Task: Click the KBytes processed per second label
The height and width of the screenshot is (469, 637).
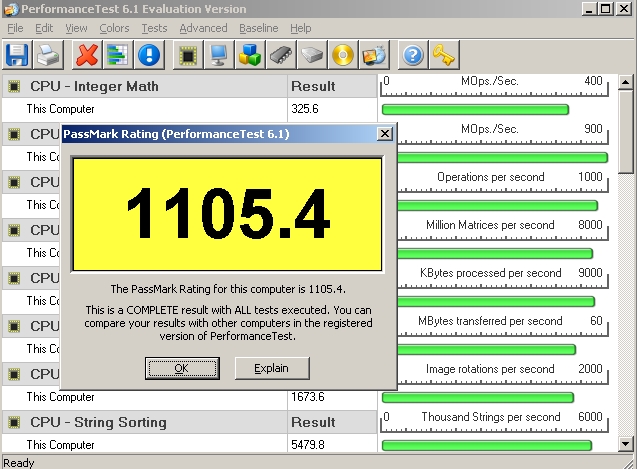Action: pyautogui.click(x=490, y=273)
